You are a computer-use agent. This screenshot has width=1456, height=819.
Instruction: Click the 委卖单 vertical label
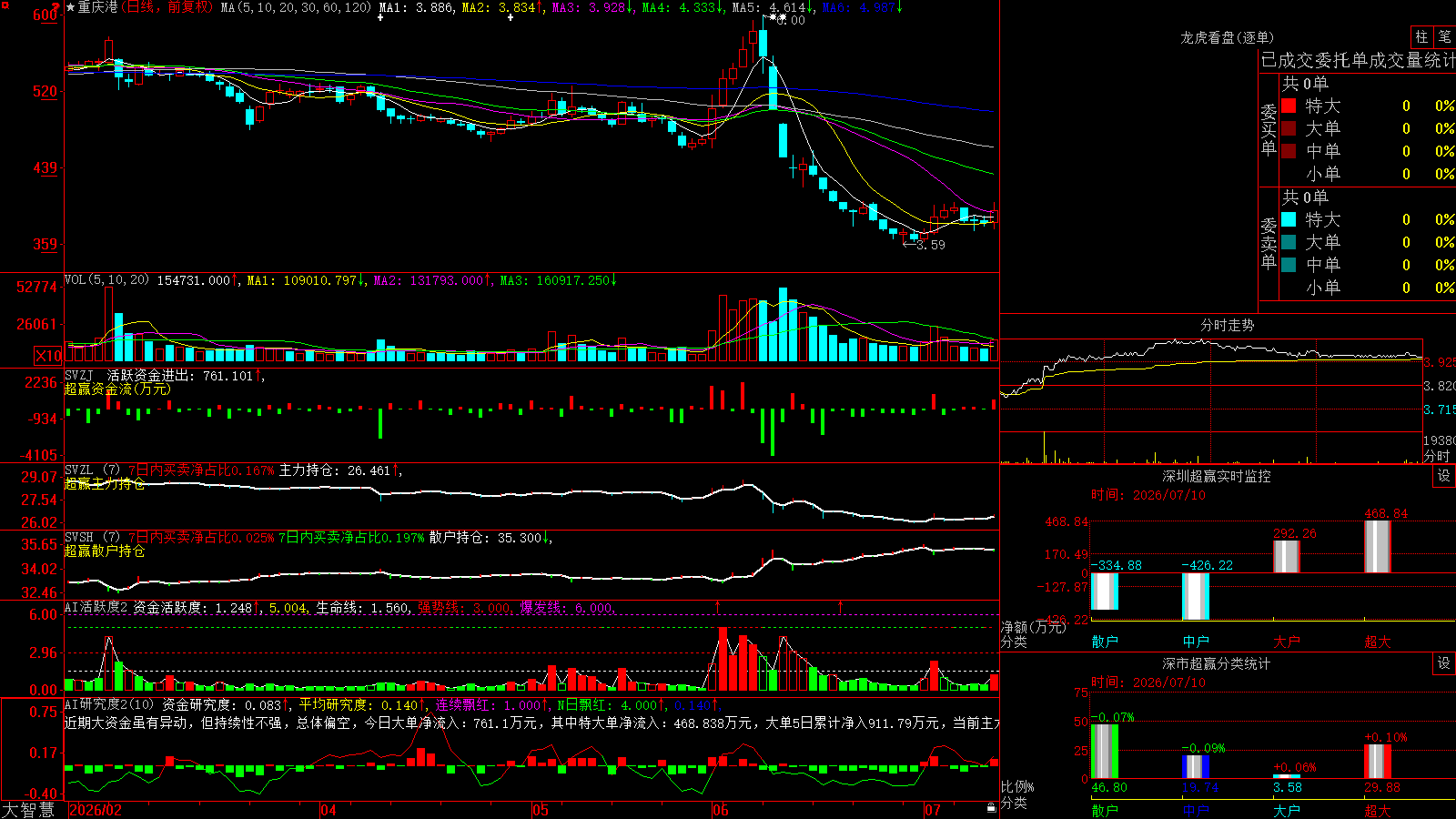coord(1269,243)
